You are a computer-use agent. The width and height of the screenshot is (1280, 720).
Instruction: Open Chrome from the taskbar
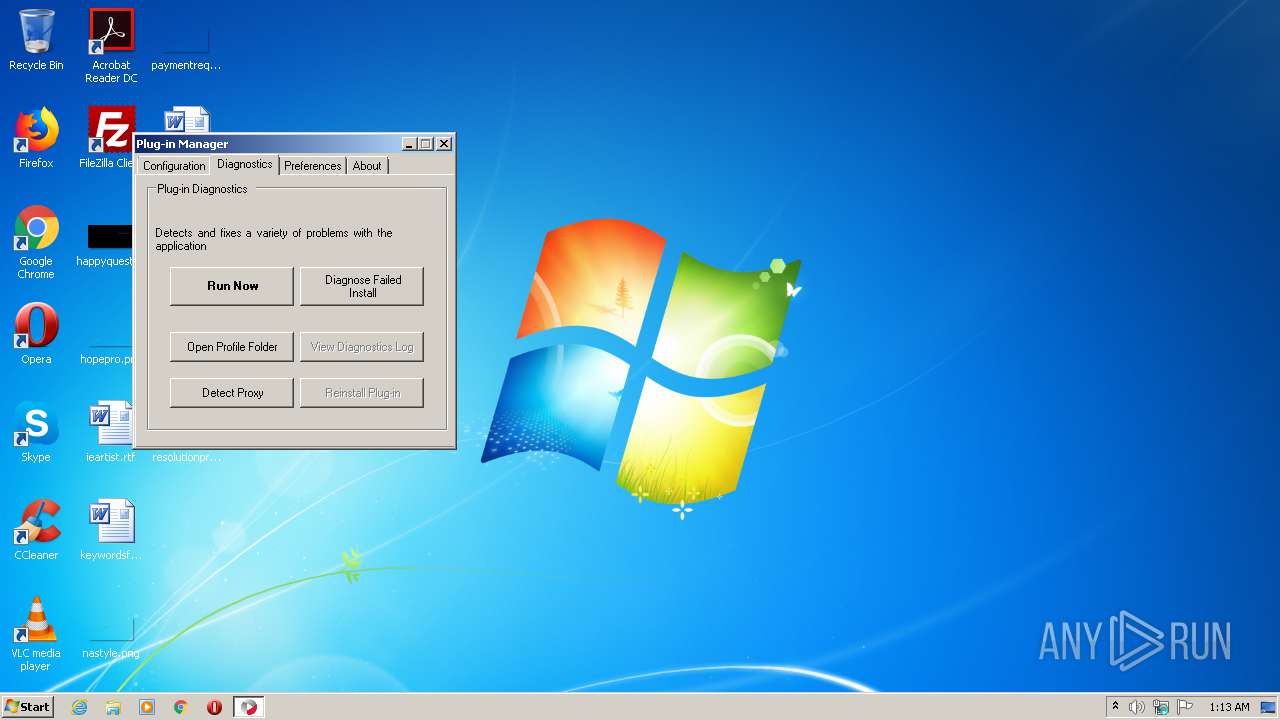click(181, 707)
